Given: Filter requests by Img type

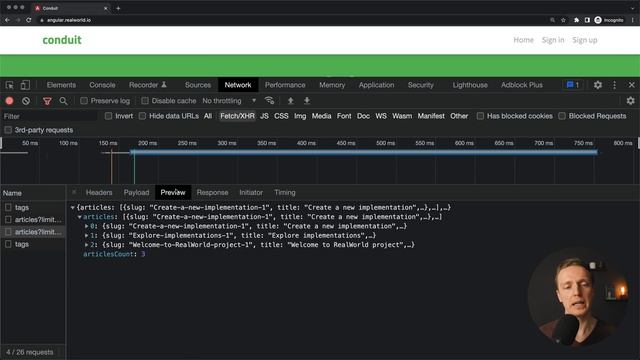Looking at the screenshot, I should coord(300,116).
